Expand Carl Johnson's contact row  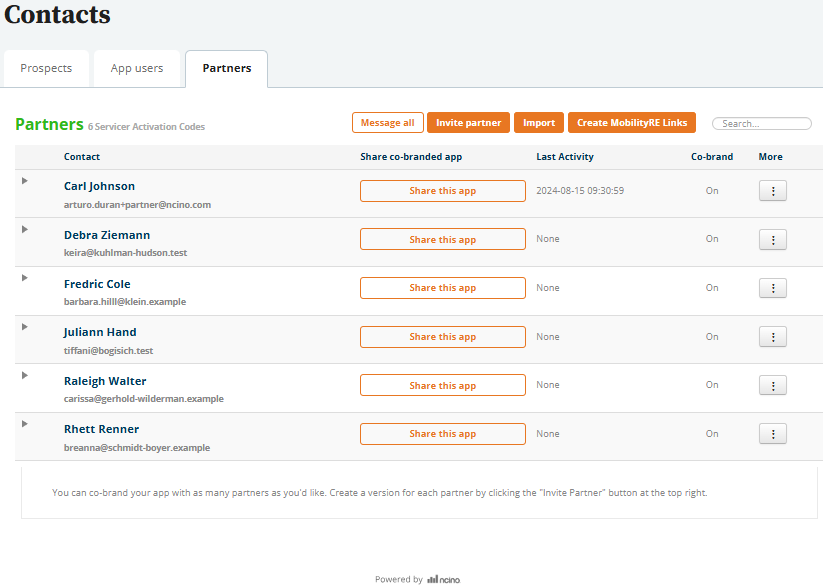coord(25,181)
